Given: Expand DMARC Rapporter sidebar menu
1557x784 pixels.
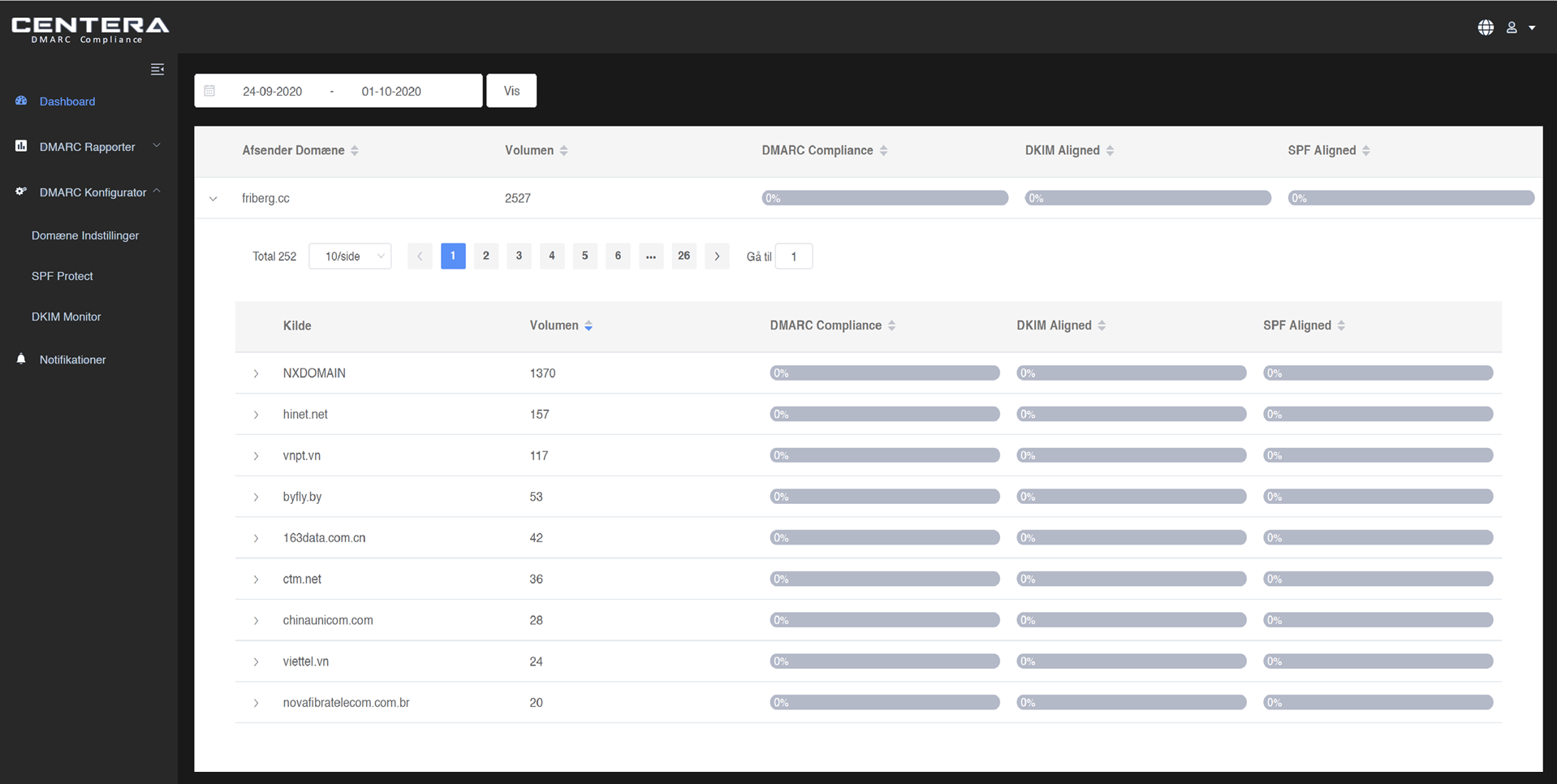Looking at the screenshot, I should [88, 147].
